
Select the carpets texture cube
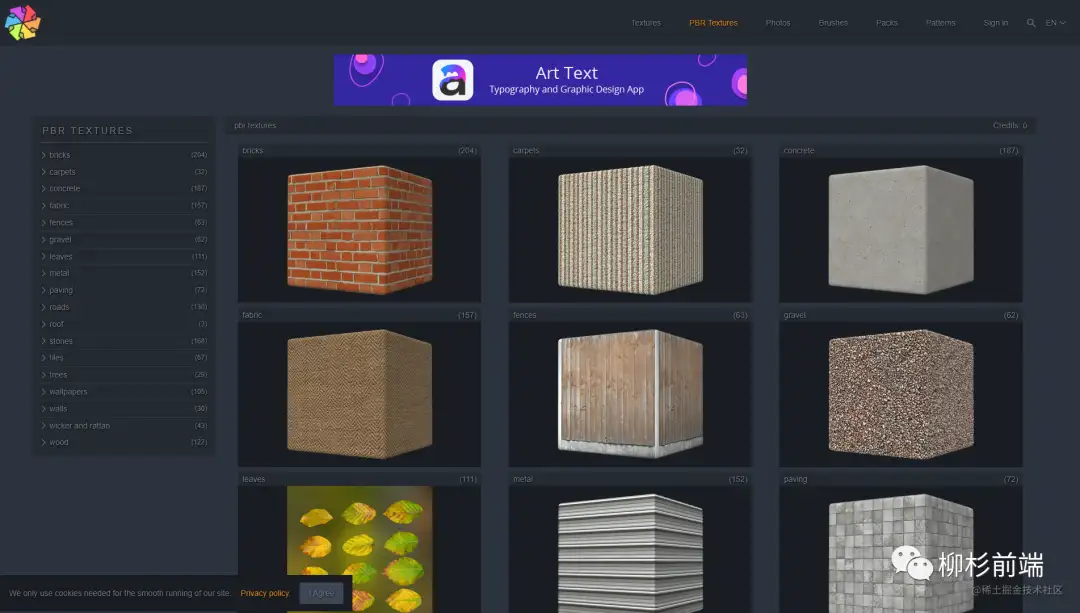point(630,230)
